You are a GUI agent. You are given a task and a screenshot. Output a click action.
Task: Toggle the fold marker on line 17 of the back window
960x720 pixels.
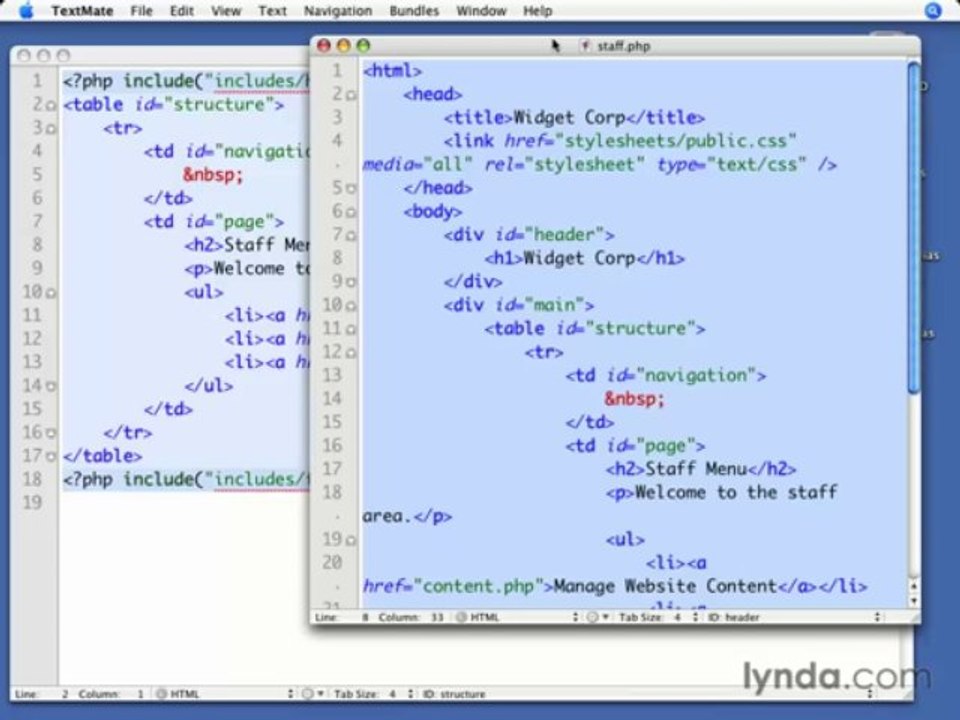click(x=51, y=457)
